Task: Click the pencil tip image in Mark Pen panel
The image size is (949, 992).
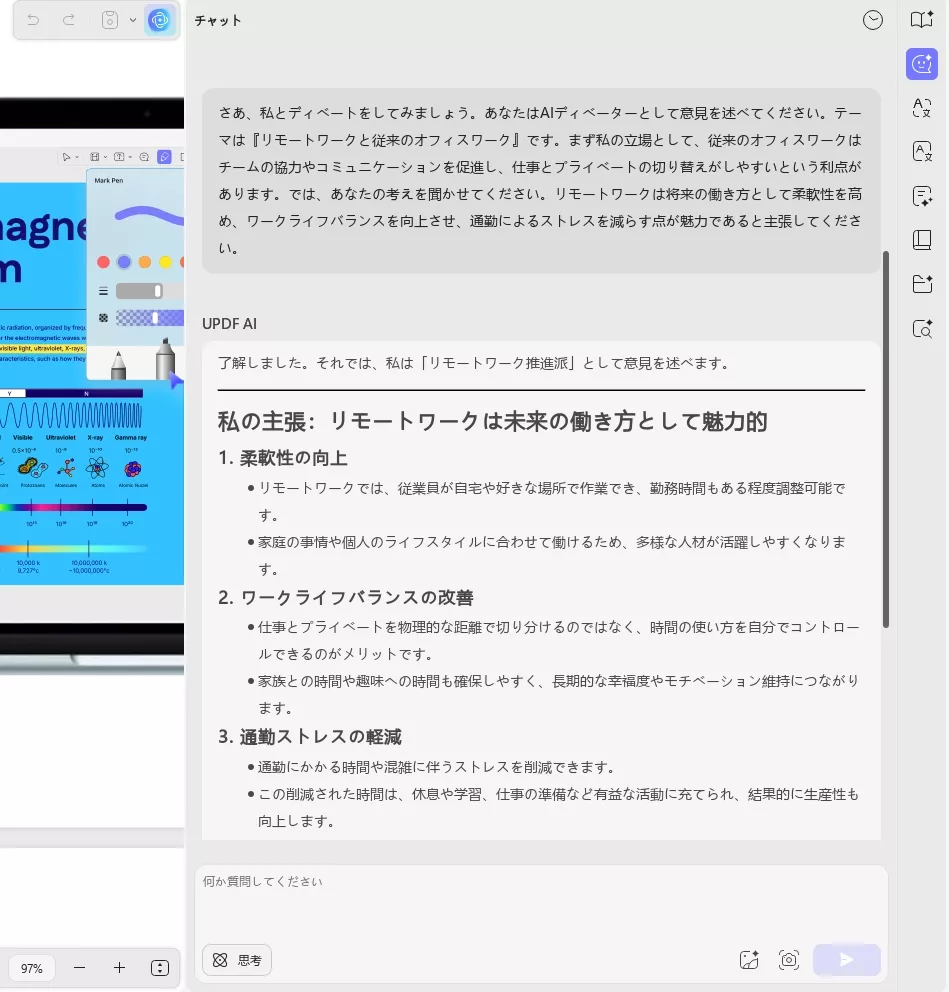Action: pyautogui.click(x=118, y=365)
